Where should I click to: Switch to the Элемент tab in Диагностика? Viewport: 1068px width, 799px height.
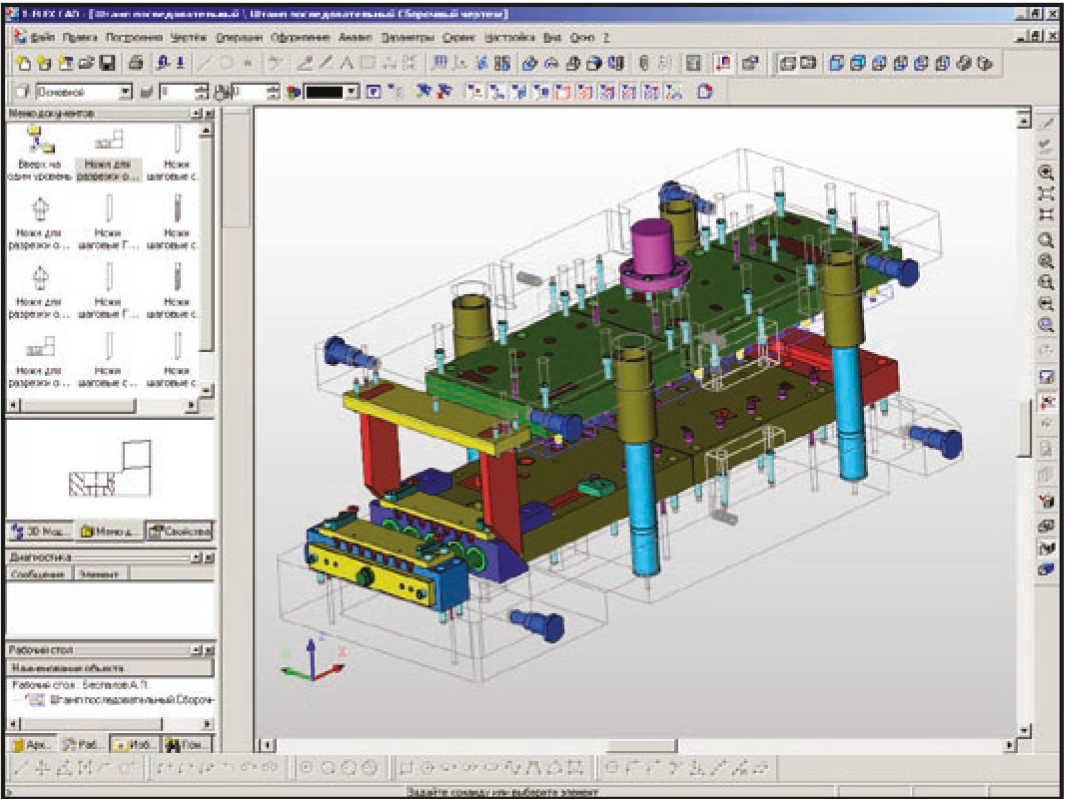pyautogui.click(x=99, y=574)
